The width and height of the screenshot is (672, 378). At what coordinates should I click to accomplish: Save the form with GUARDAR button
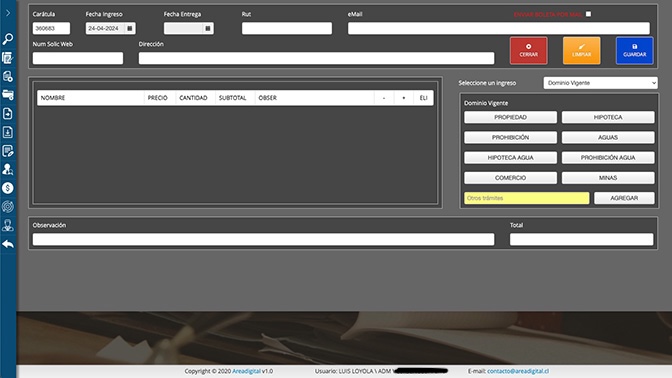tap(634, 51)
